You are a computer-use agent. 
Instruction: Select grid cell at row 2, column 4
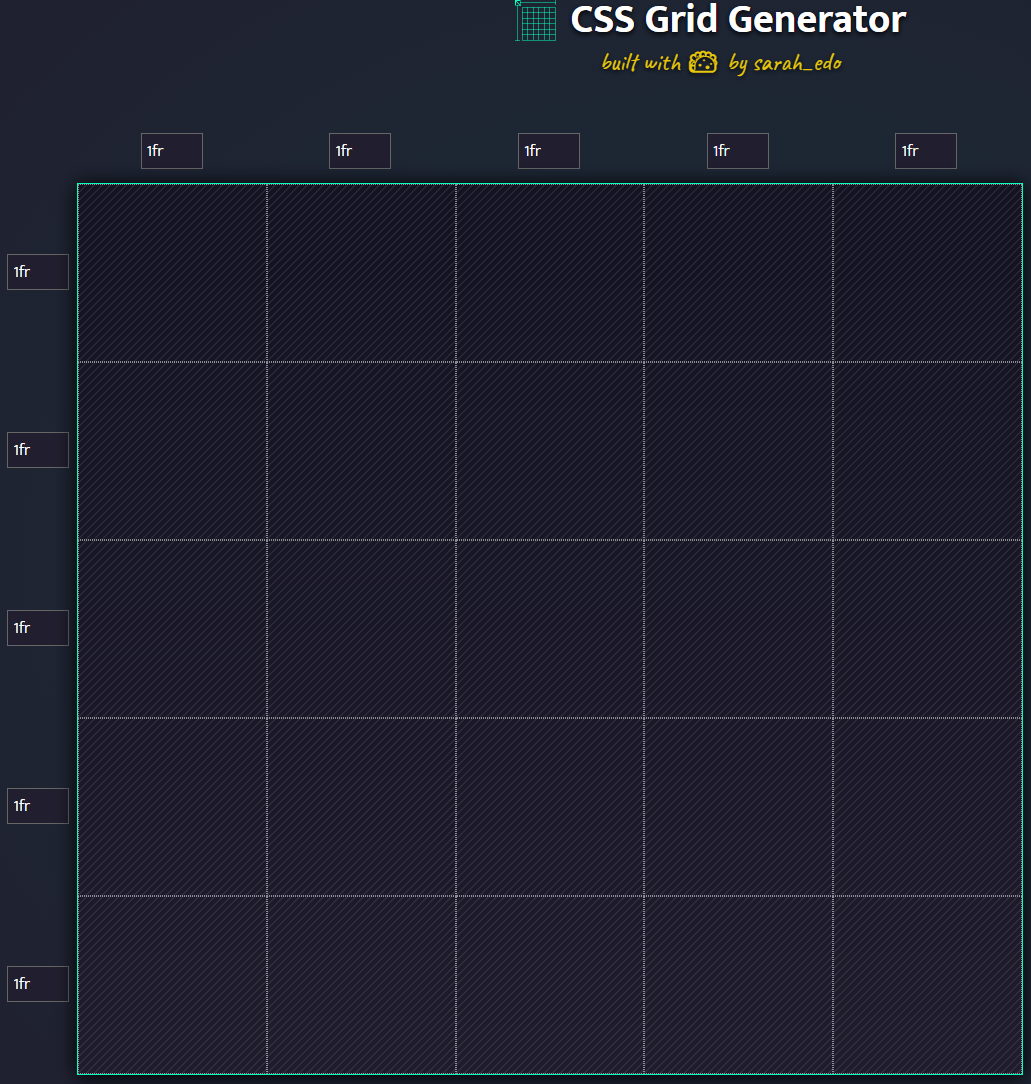[x=739, y=451]
